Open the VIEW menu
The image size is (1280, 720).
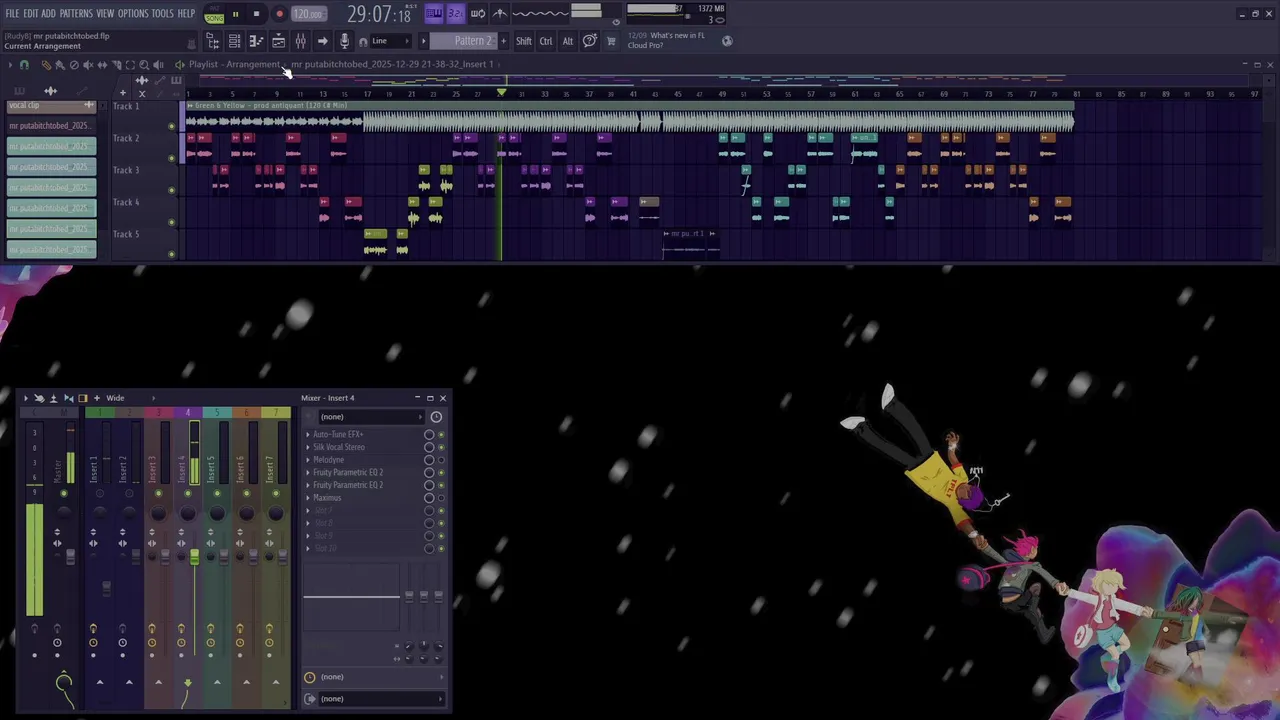105,13
